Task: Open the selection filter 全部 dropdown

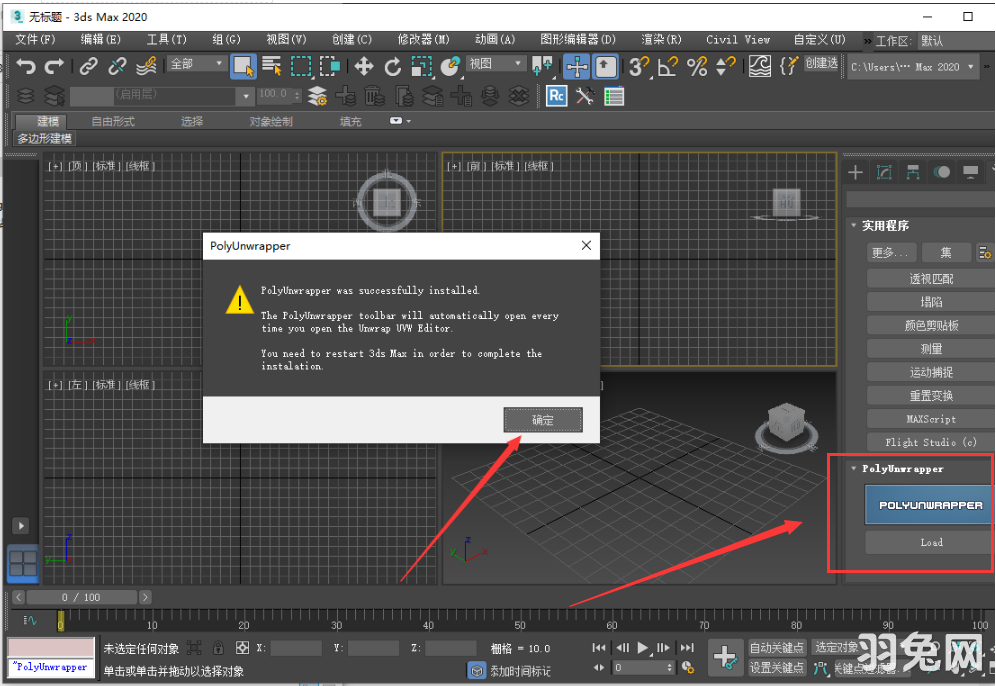Action: coord(196,63)
